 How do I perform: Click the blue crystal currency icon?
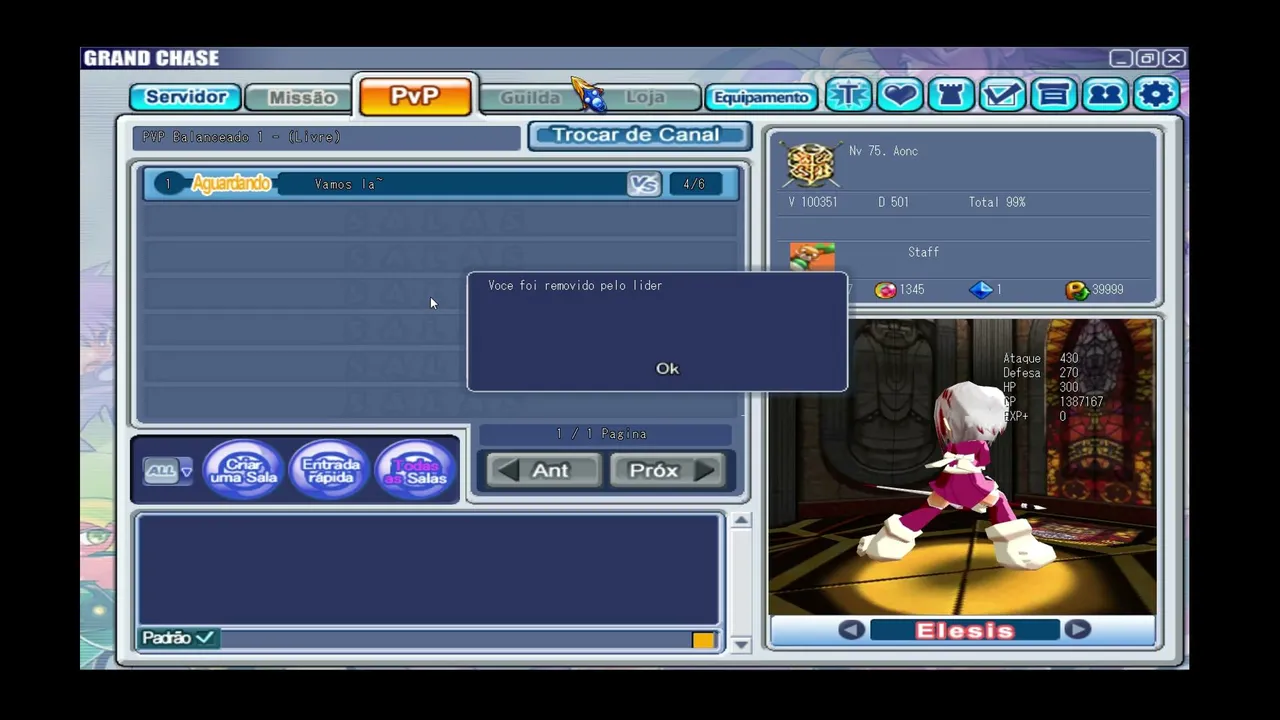(981, 290)
